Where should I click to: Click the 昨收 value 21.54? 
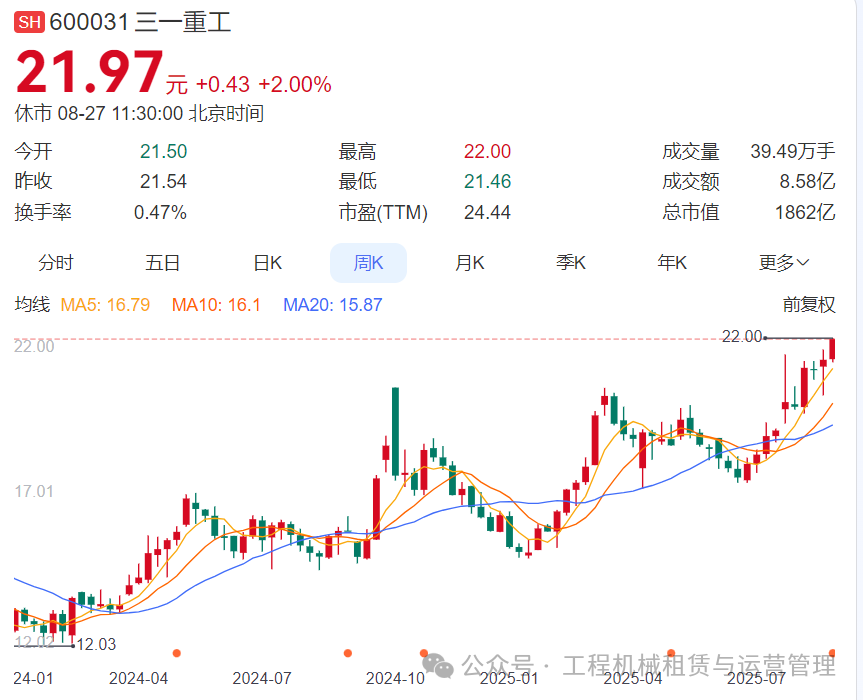(x=163, y=181)
